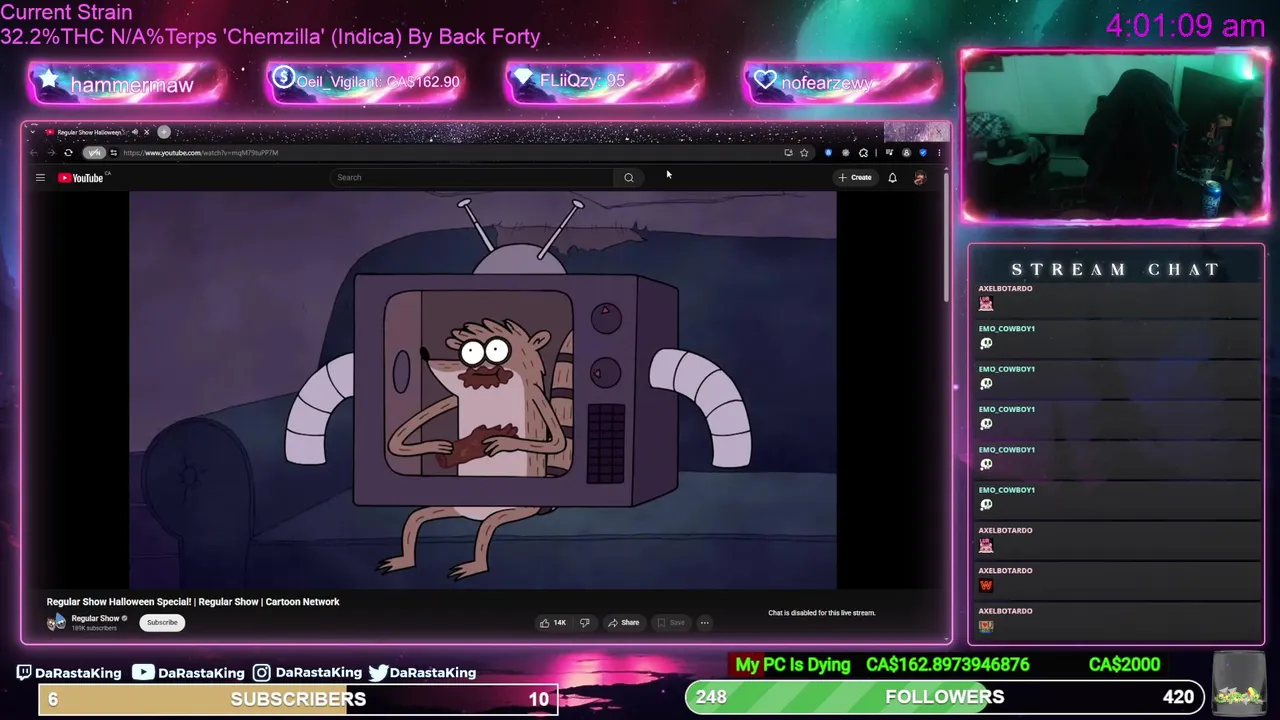Open the YouTube hamburger guide menu
The width and height of the screenshot is (1280, 720).
[40, 178]
